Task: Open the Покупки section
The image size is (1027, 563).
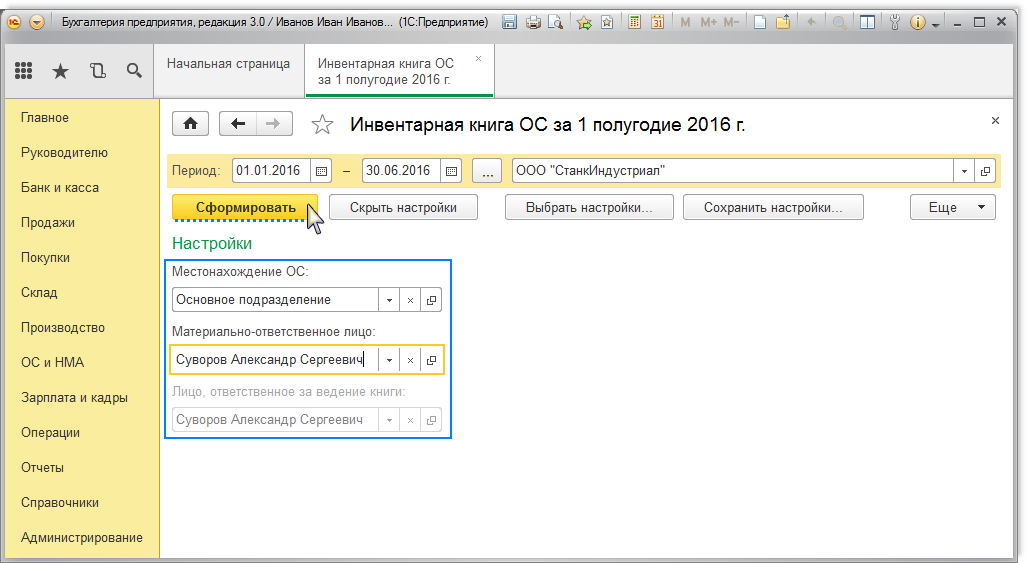Action: click(45, 258)
